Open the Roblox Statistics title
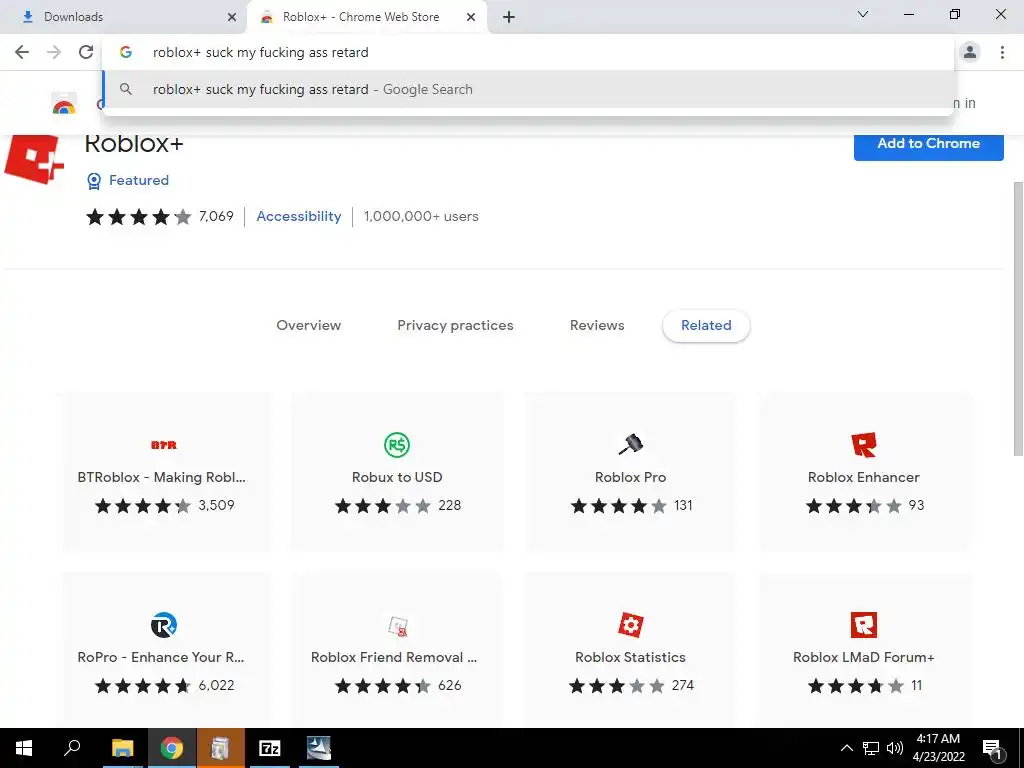The image size is (1024, 768). [630, 658]
